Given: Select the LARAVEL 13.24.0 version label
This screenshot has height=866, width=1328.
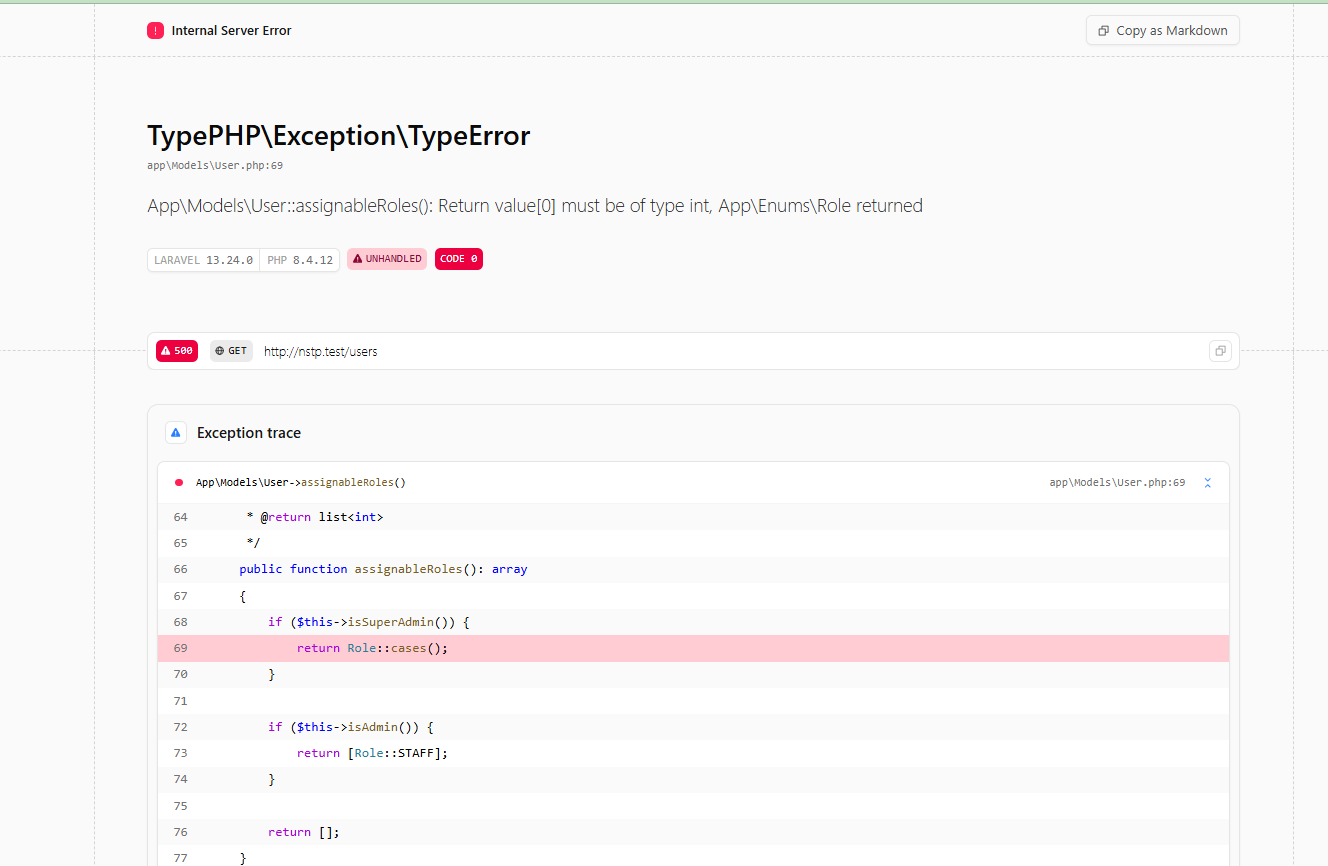Looking at the screenshot, I should click(204, 260).
